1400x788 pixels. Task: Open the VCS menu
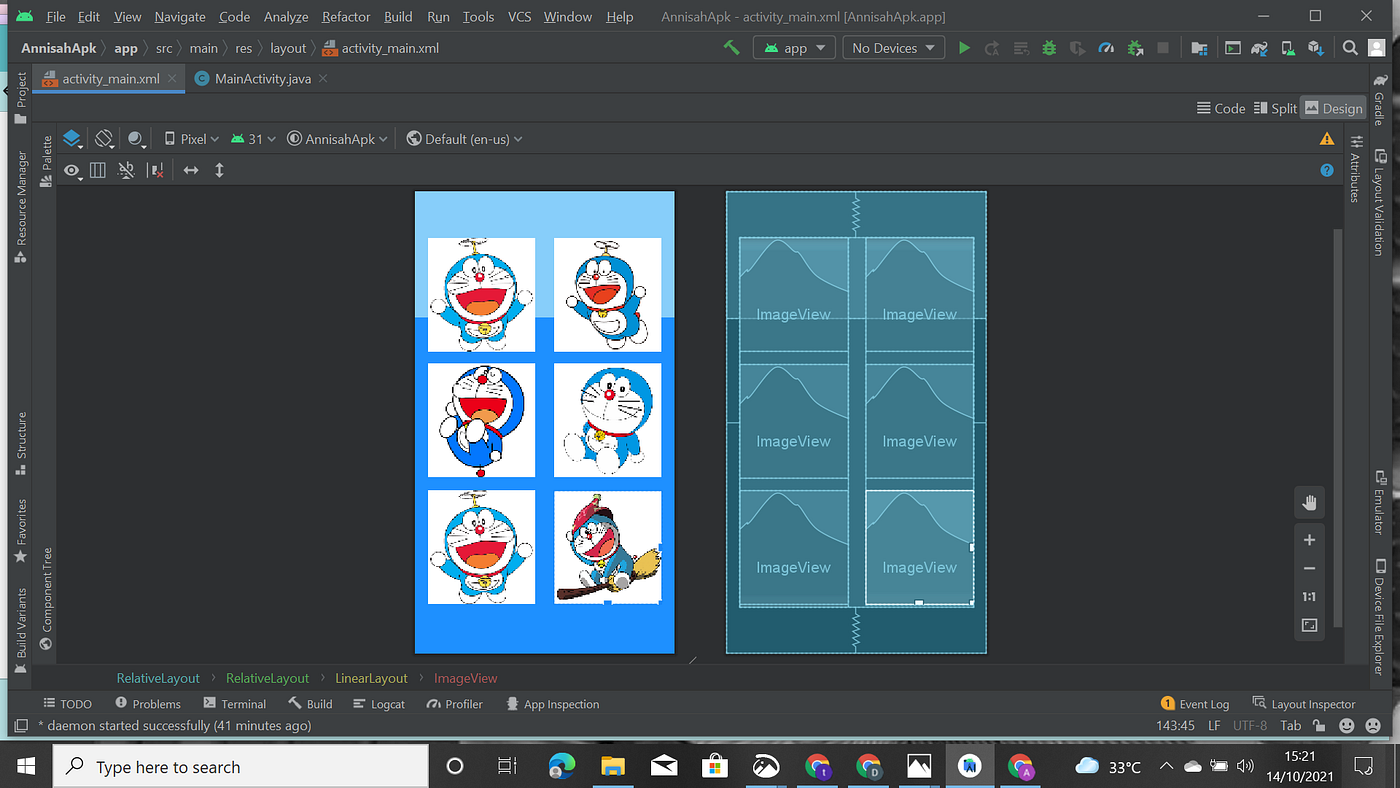coord(519,16)
